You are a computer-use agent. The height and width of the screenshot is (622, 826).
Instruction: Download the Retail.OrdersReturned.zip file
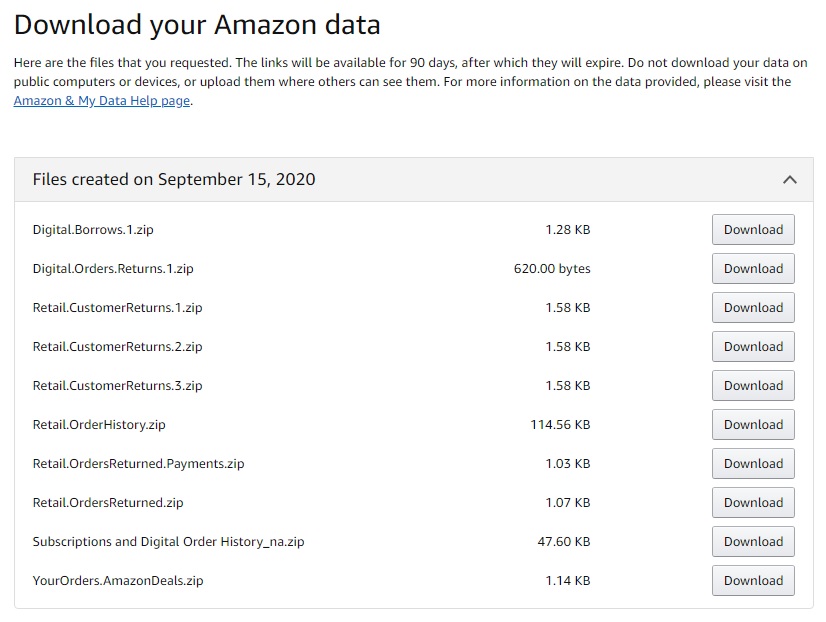tap(752, 502)
